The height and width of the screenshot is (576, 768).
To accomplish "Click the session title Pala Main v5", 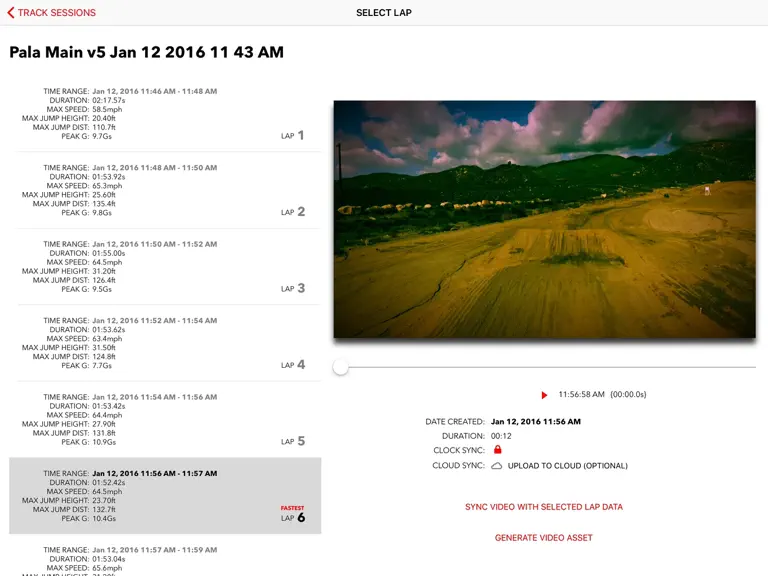I will pos(146,52).
